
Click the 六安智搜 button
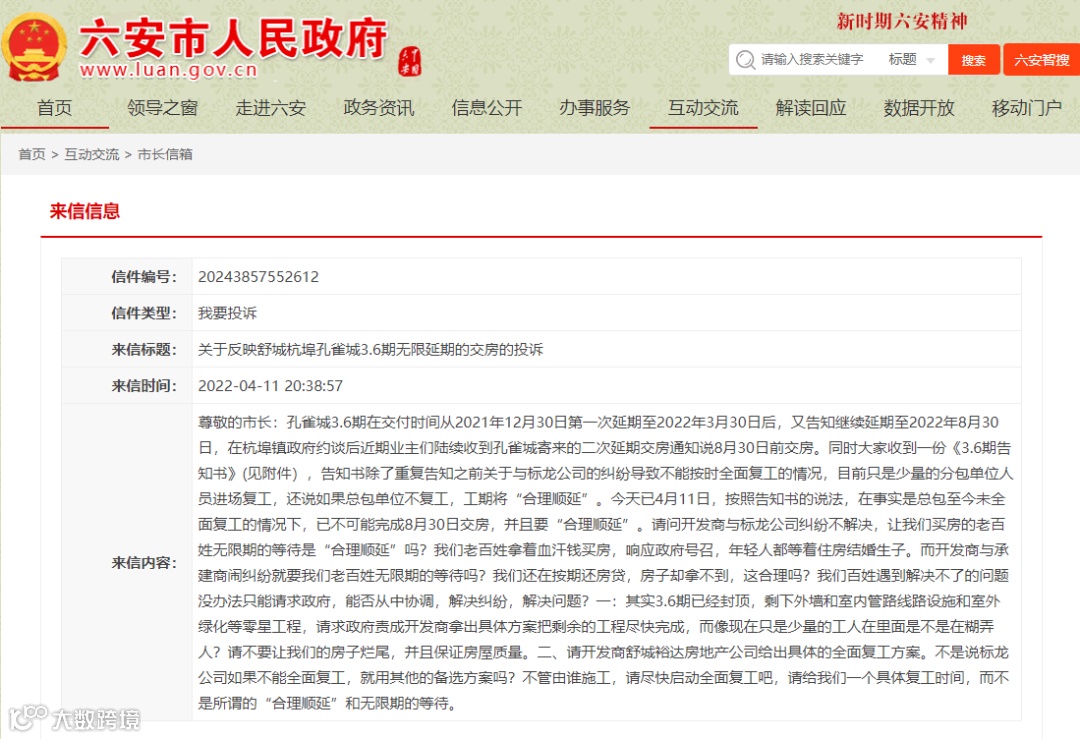click(1041, 60)
